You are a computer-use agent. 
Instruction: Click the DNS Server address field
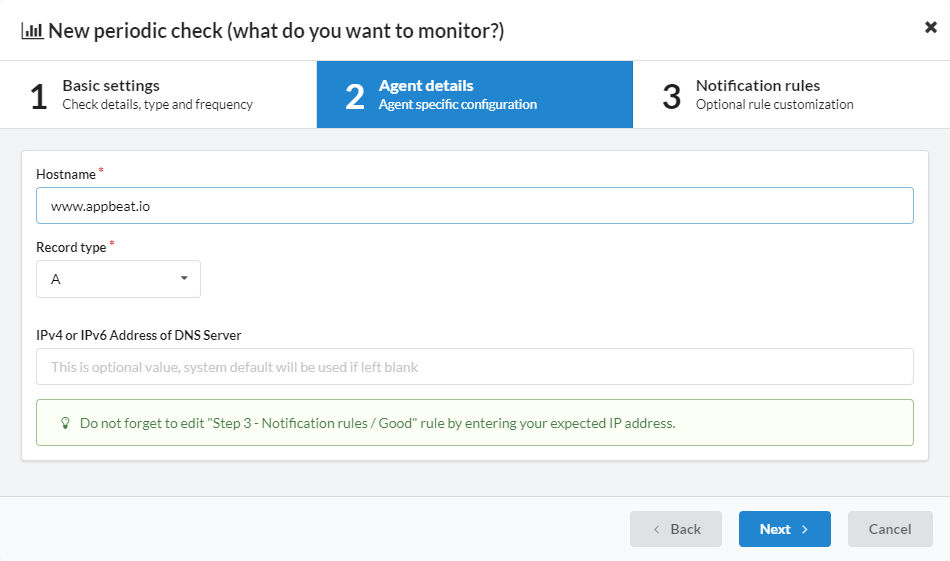[475, 367]
